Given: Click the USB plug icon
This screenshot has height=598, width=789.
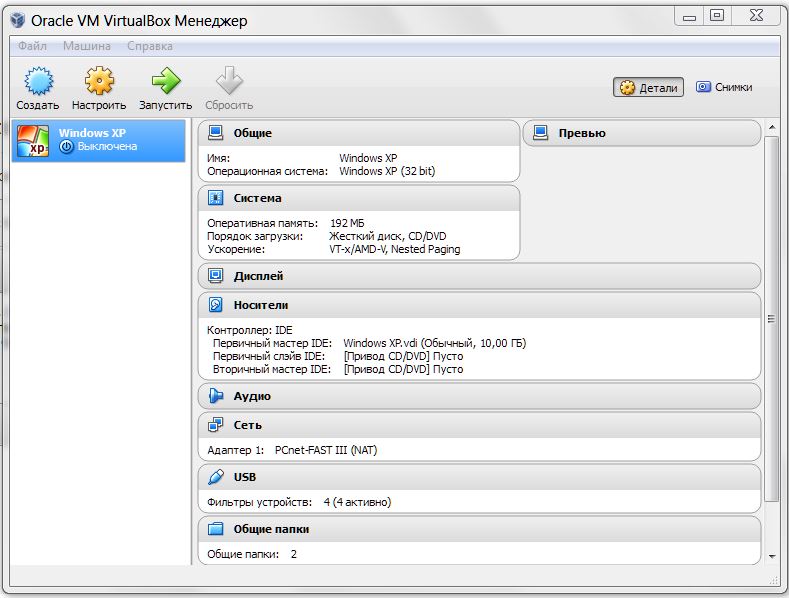Looking at the screenshot, I should click(x=215, y=477).
